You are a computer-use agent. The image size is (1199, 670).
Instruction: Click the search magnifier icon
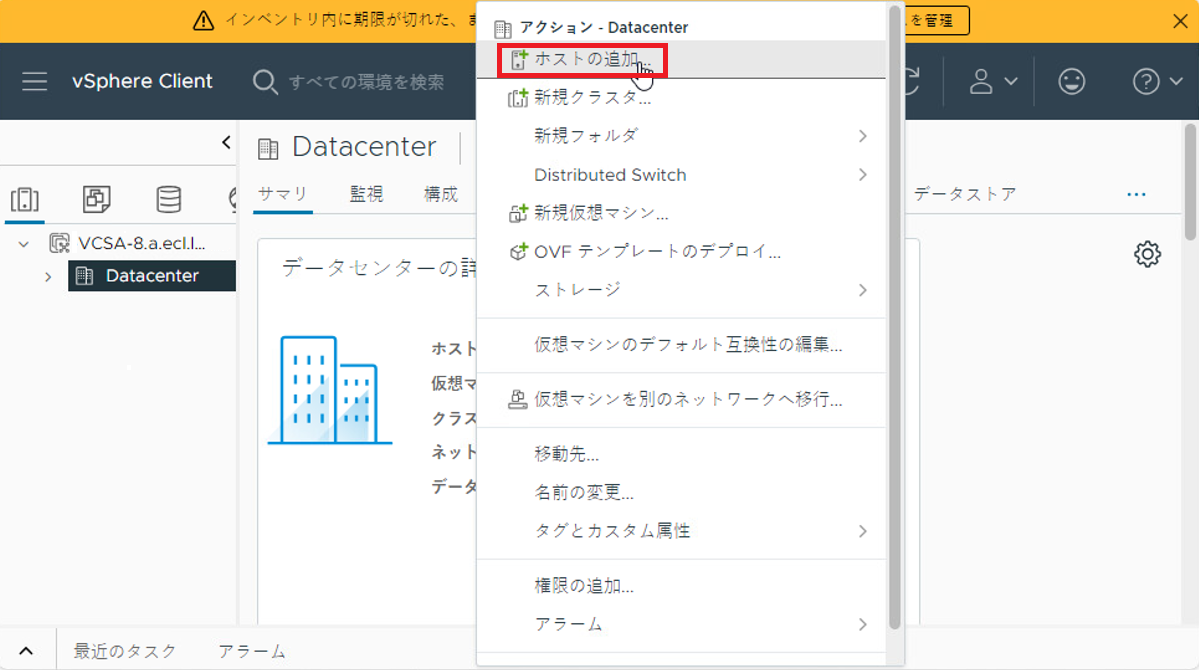click(x=265, y=82)
